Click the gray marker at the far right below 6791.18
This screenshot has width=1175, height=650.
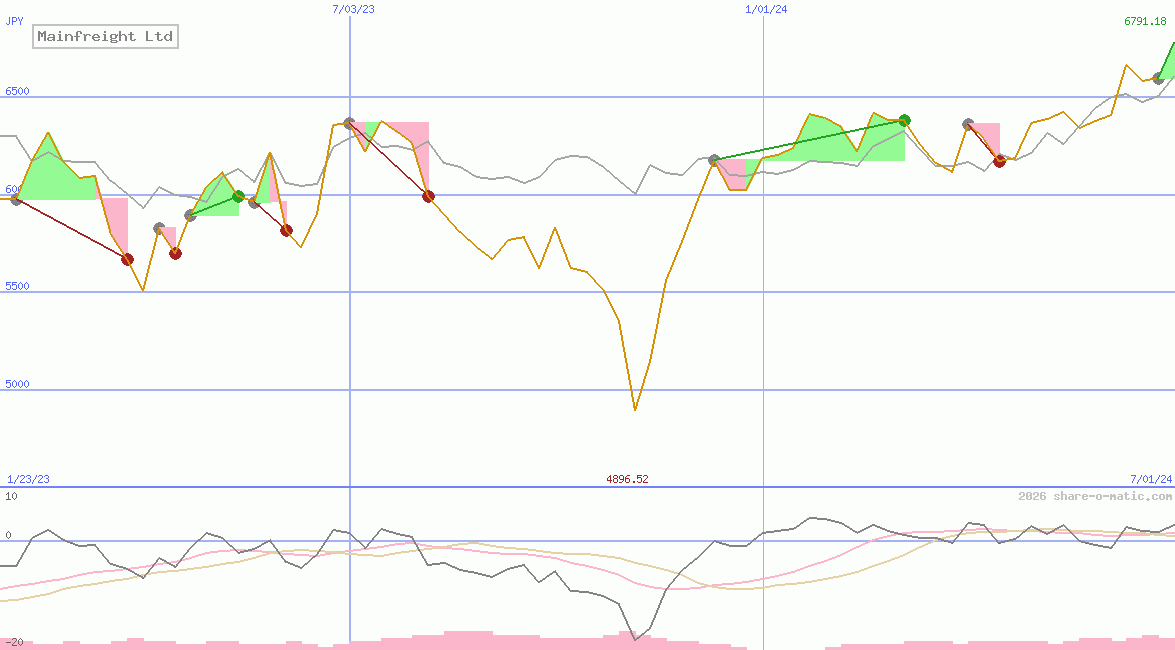point(1158,78)
